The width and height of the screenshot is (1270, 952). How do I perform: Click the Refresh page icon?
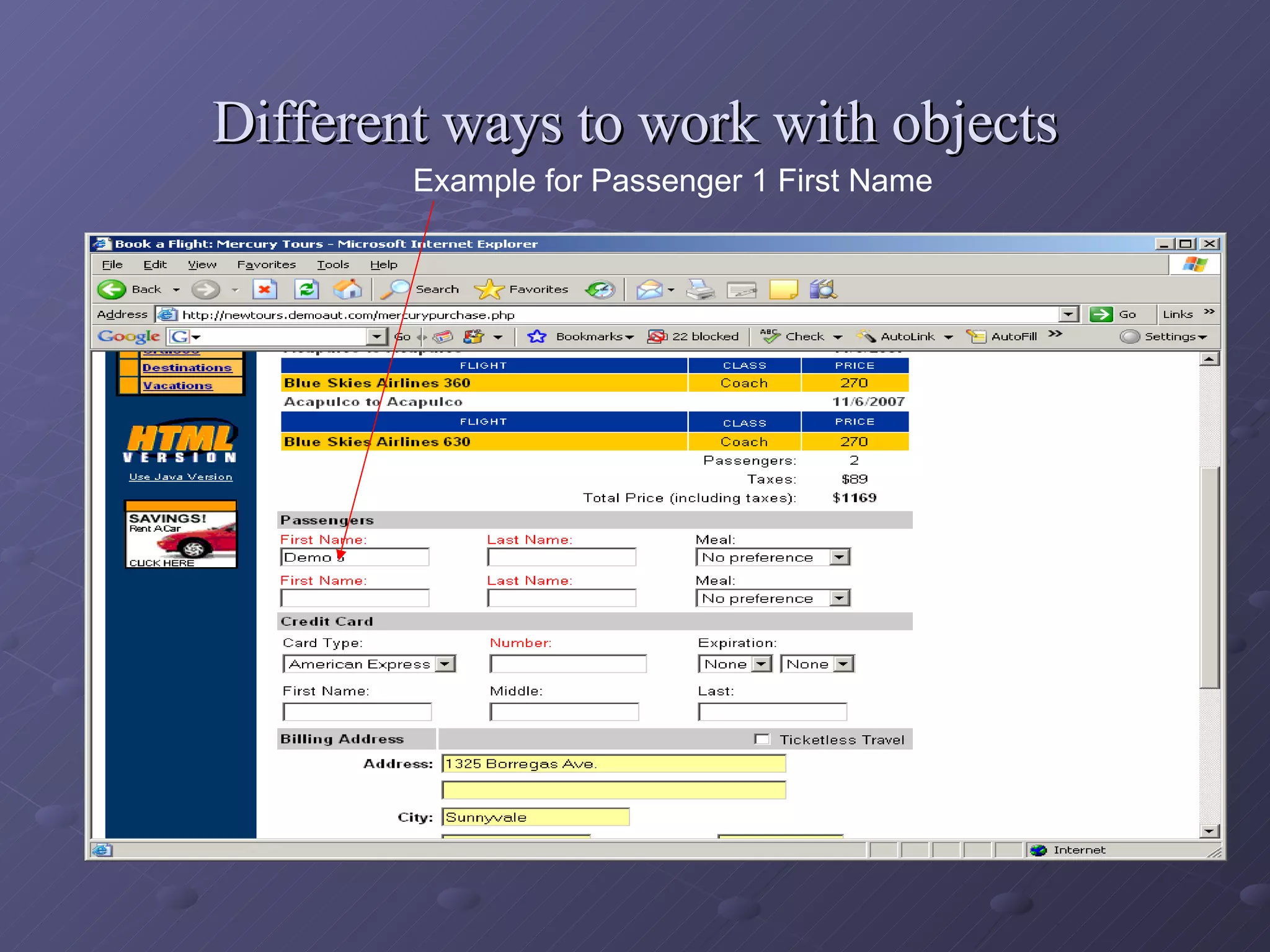point(306,289)
